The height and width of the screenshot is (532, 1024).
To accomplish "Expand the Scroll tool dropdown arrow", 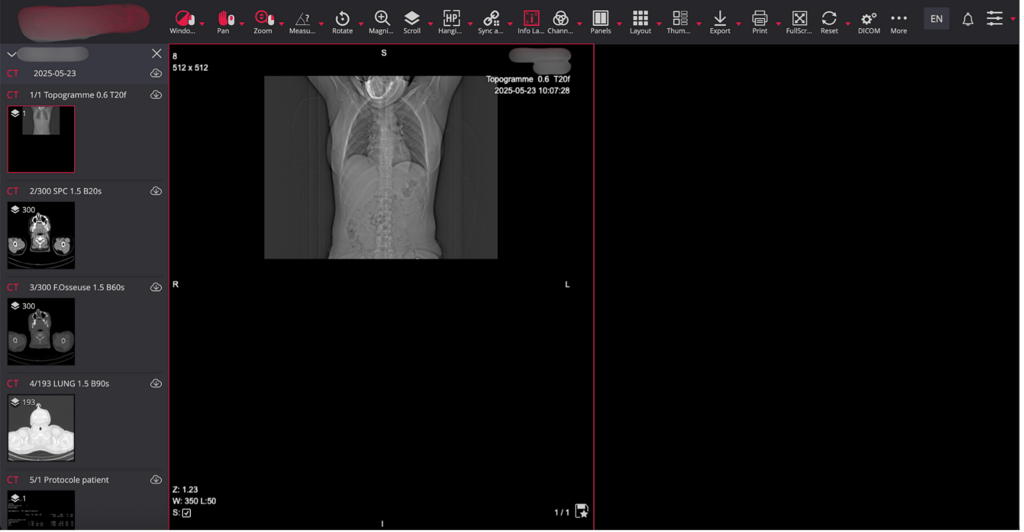I will coord(430,24).
